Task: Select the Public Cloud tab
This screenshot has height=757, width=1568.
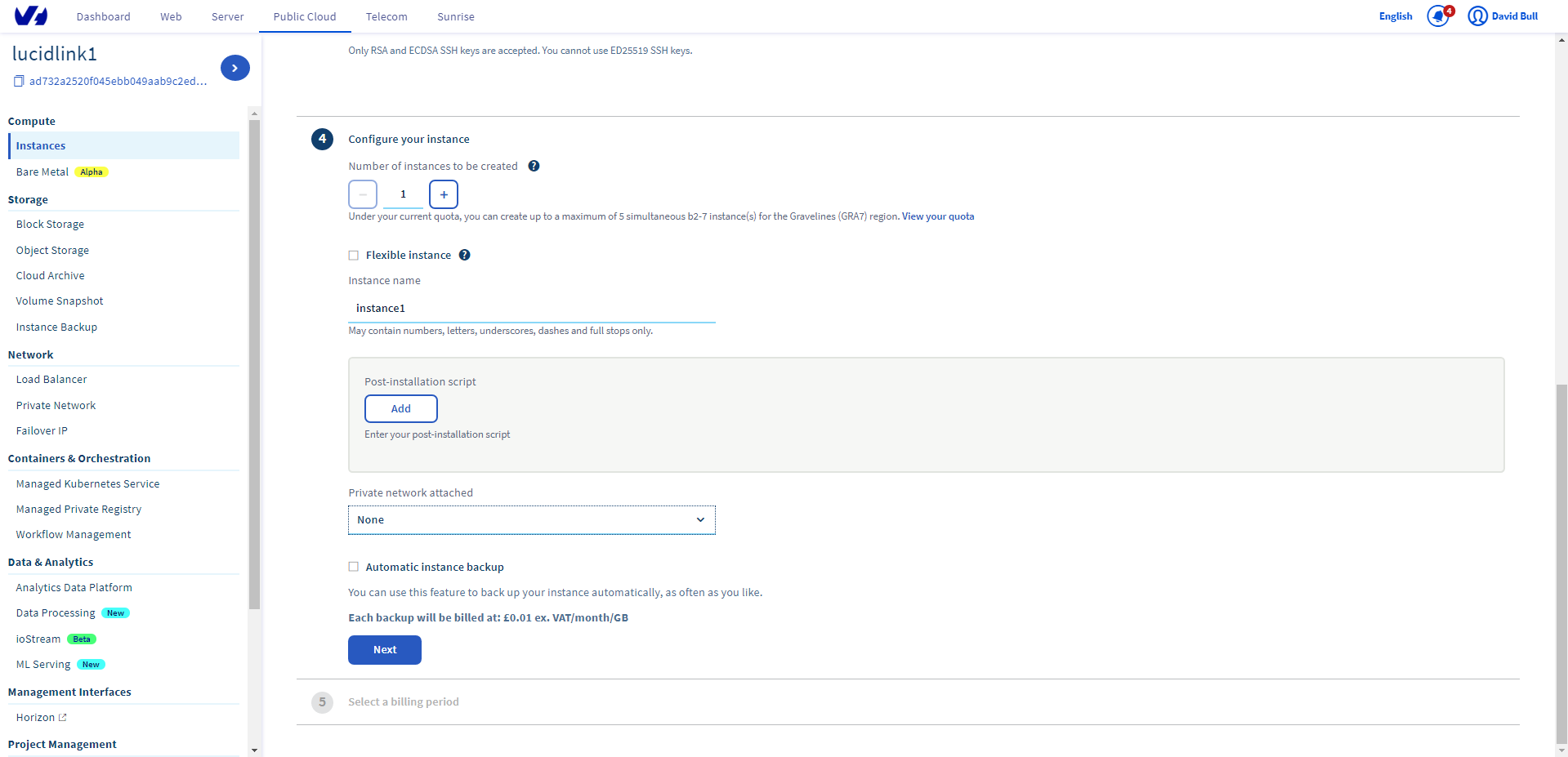Action: (x=305, y=16)
